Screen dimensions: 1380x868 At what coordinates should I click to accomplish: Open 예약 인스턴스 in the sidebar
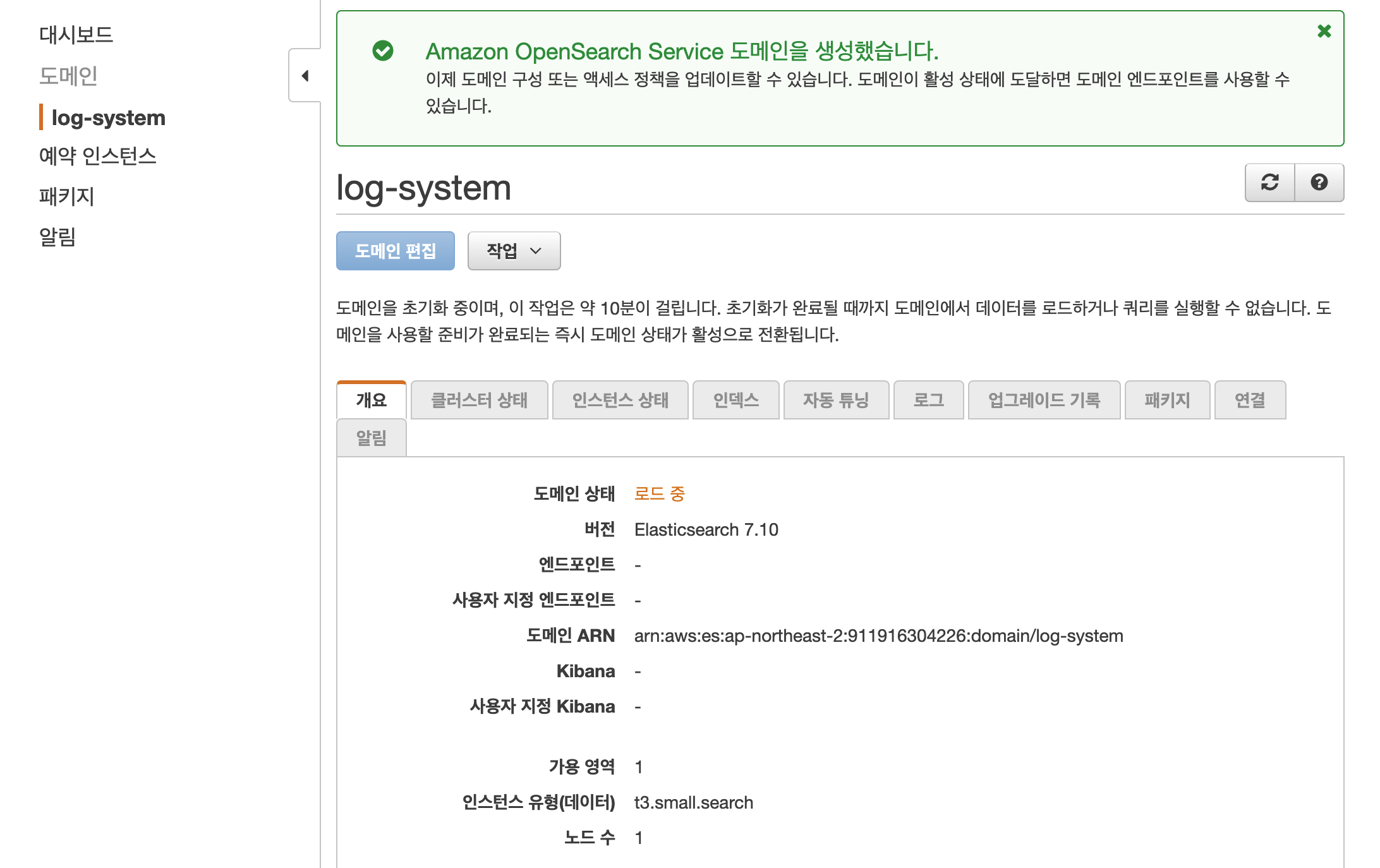click(x=97, y=155)
